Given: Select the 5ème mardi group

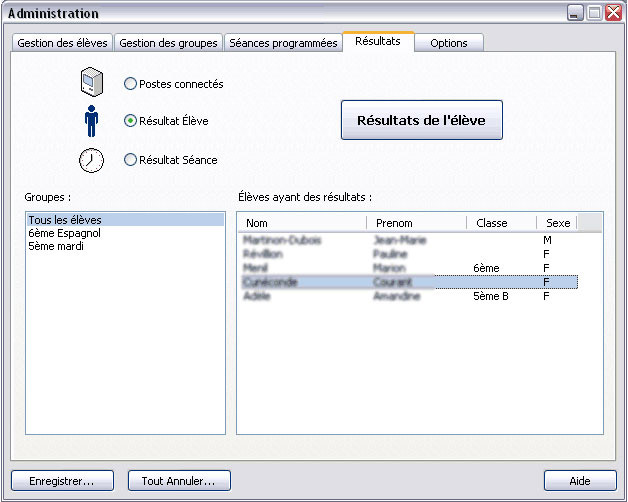Looking at the screenshot, I should 57,246.
